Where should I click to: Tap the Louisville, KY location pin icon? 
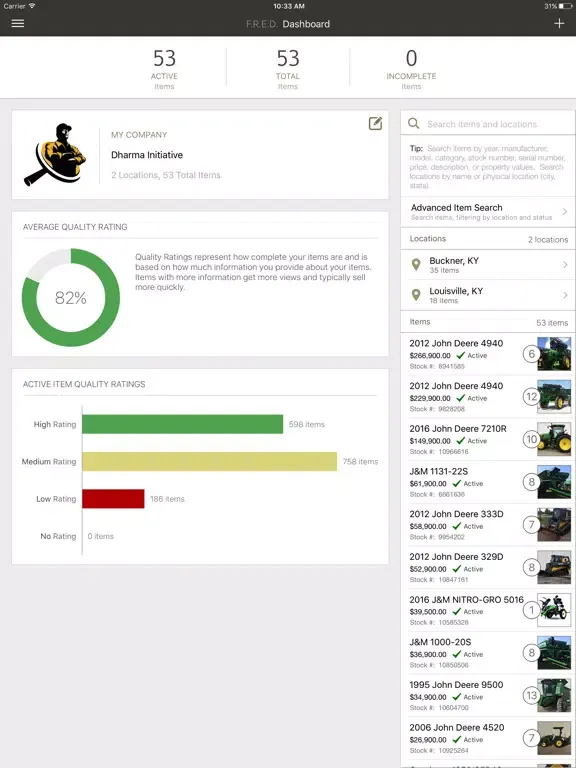416,295
